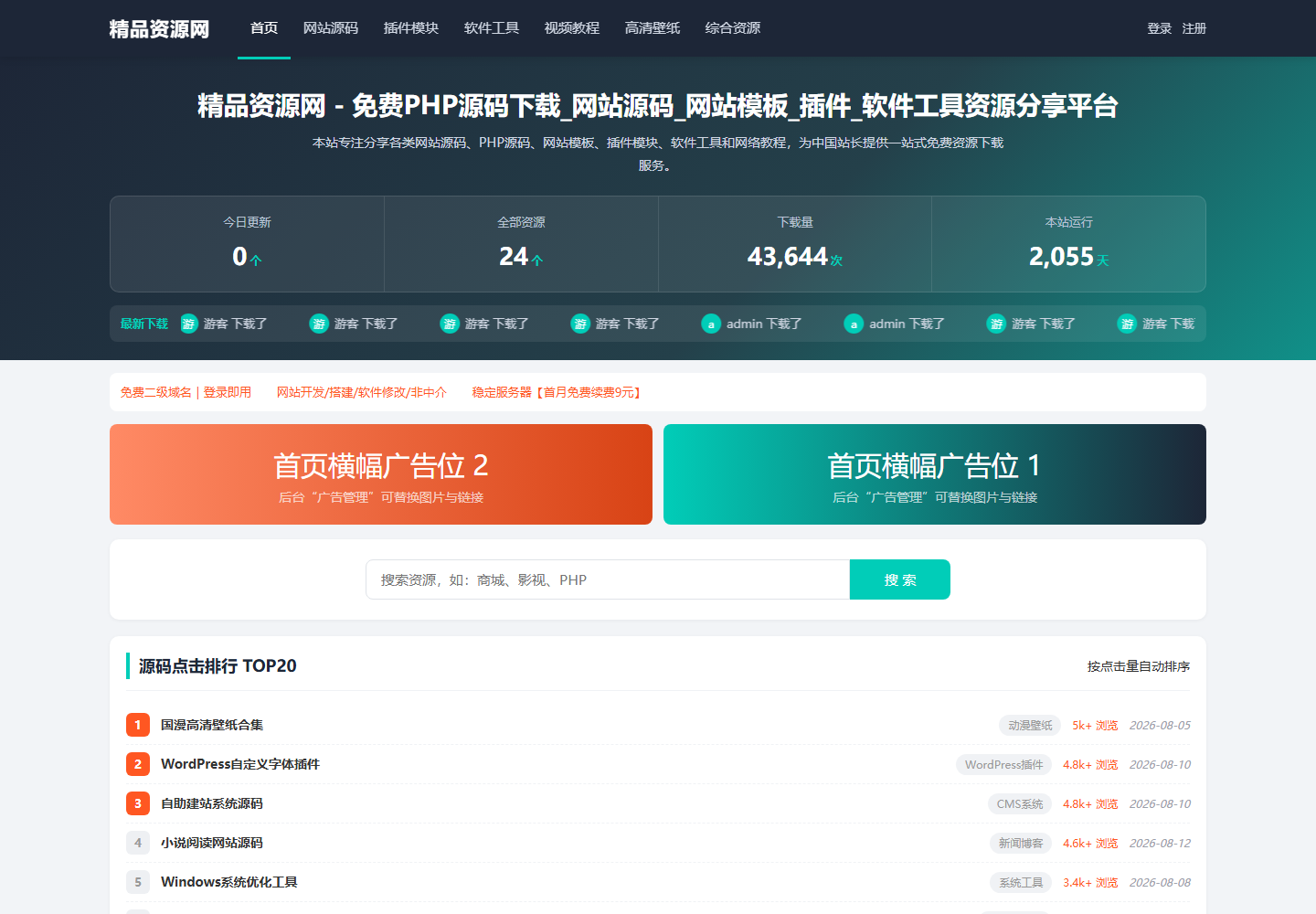Click the teal 搜索 button
The image size is (1316, 914).
coord(900,579)
